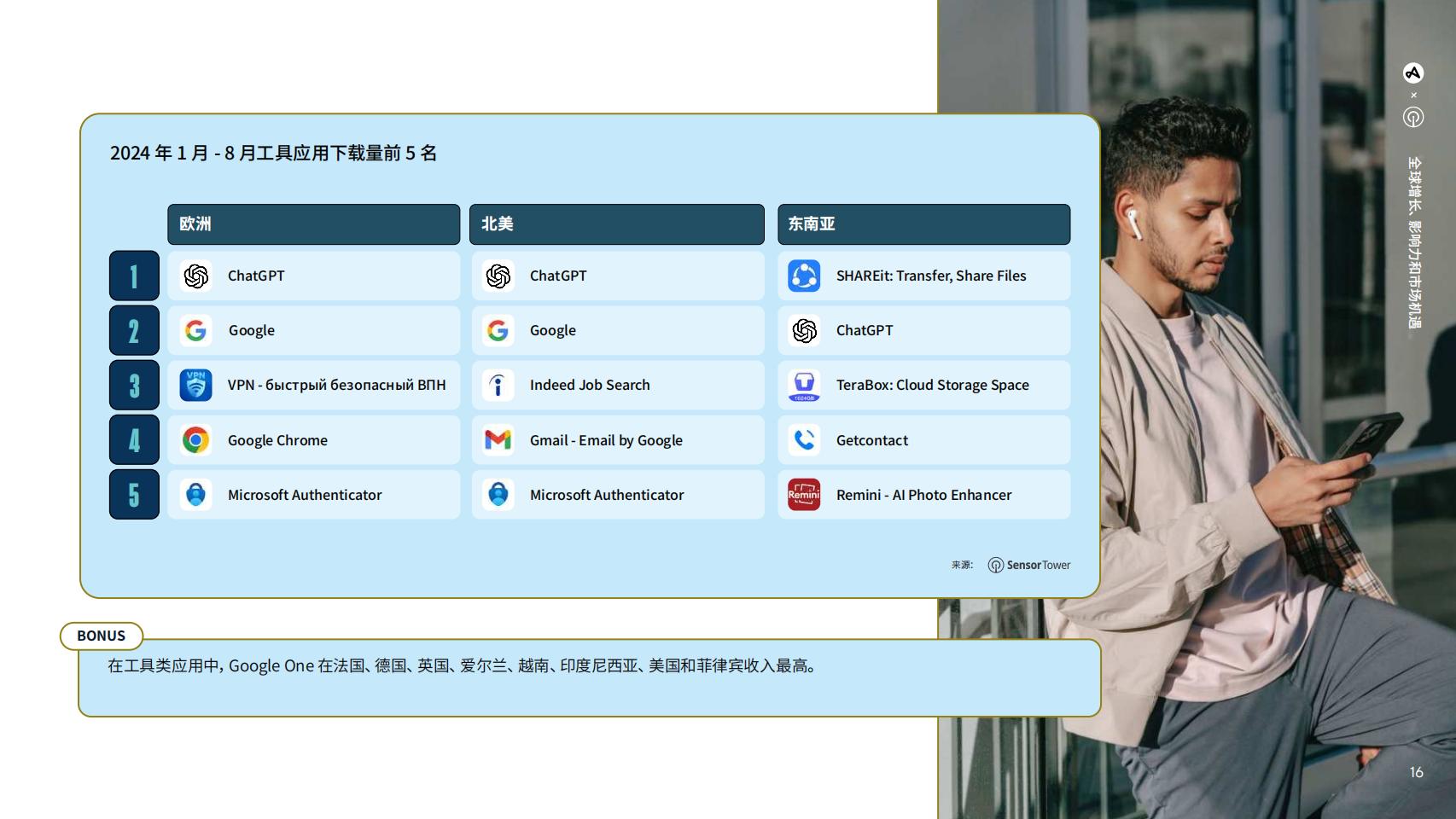This screenshot has width=1456, height=819.
Task: Click 'SHAREit: Transfer, Share Files' text
Action: [x=931, y=276]
